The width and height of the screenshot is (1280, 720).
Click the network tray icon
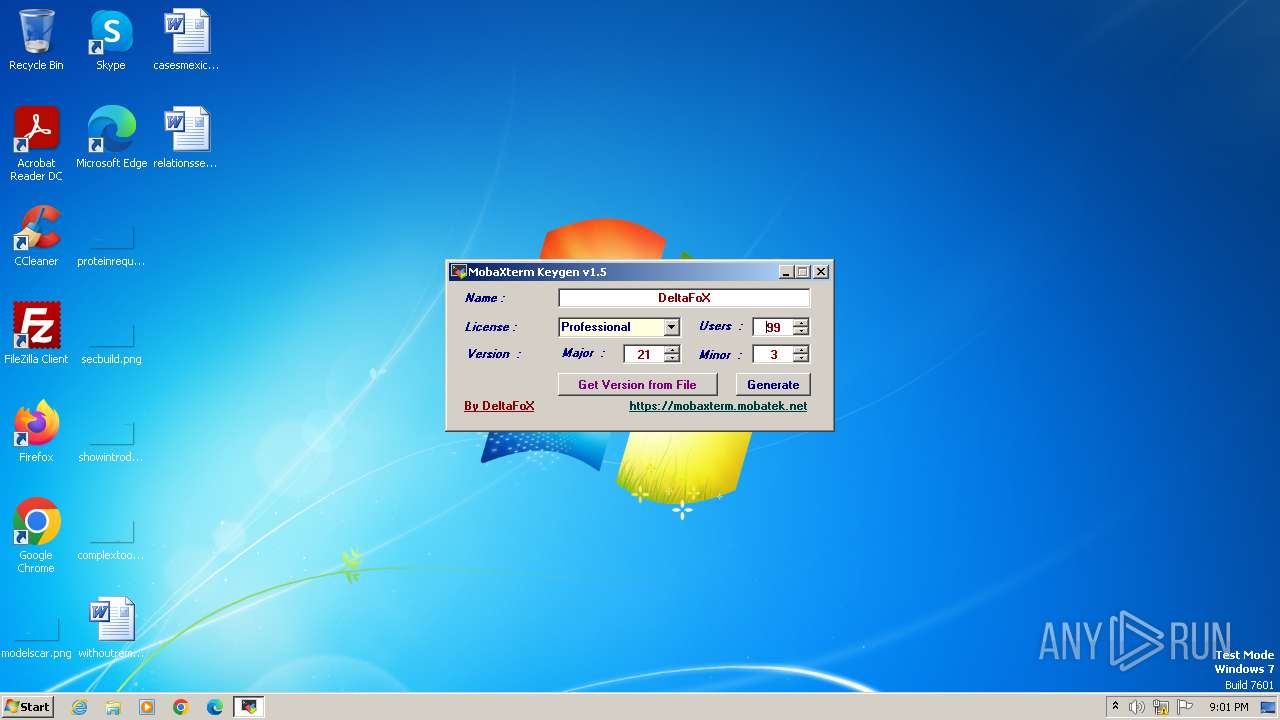point(1161,707)
